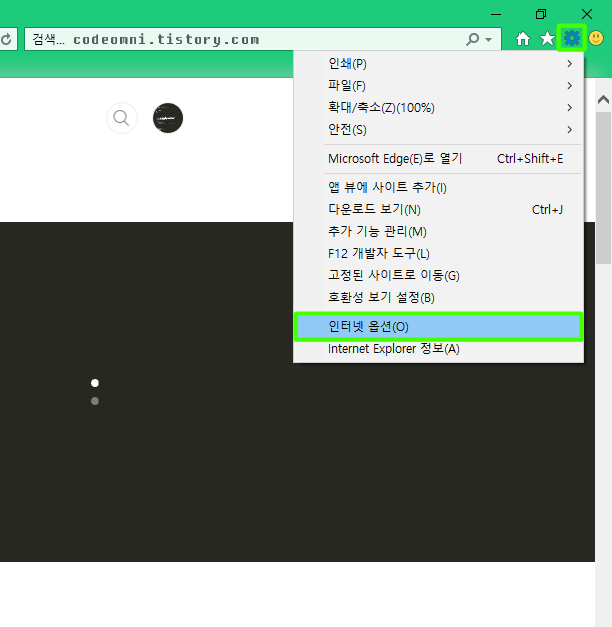Screen dimensions: 612x627
Task: Open Favorites star icon
Action: (547, 39)
